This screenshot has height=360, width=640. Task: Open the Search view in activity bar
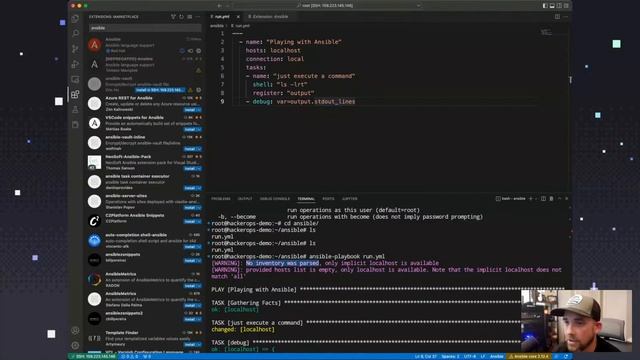75,33
